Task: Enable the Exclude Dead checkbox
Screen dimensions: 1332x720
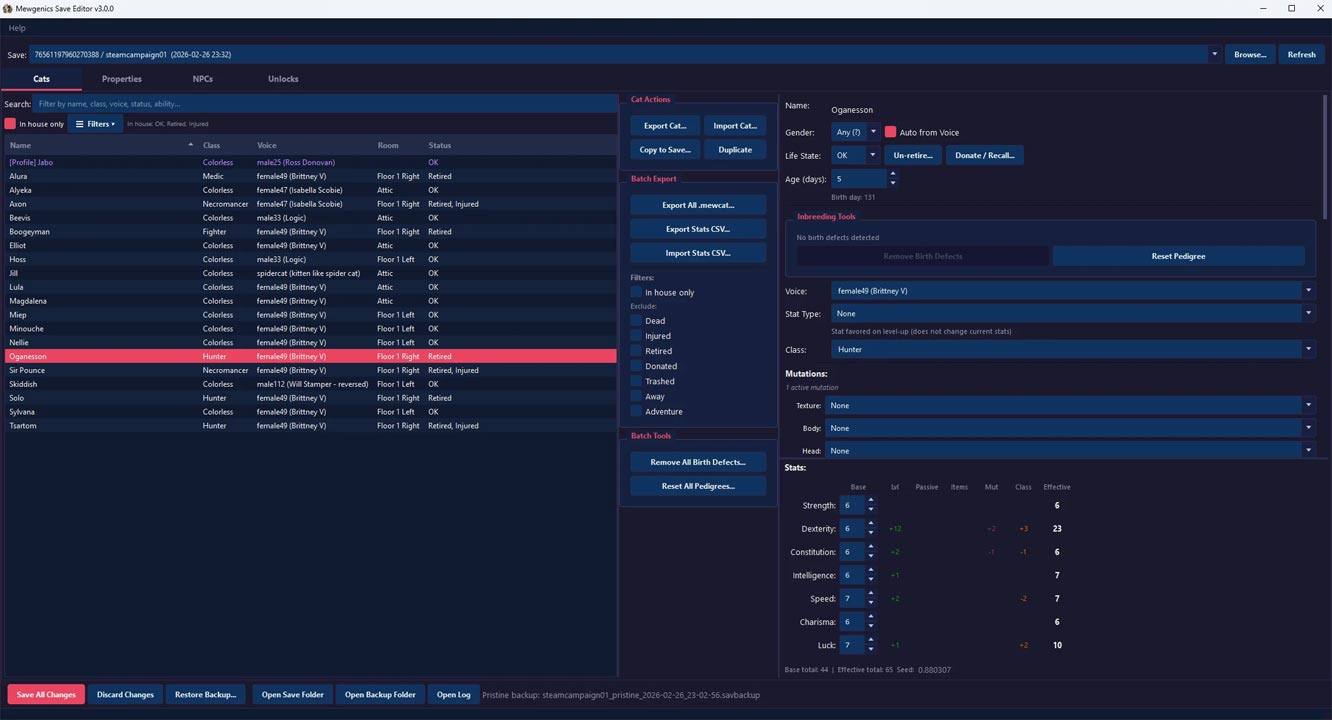Action: point(636,321)
